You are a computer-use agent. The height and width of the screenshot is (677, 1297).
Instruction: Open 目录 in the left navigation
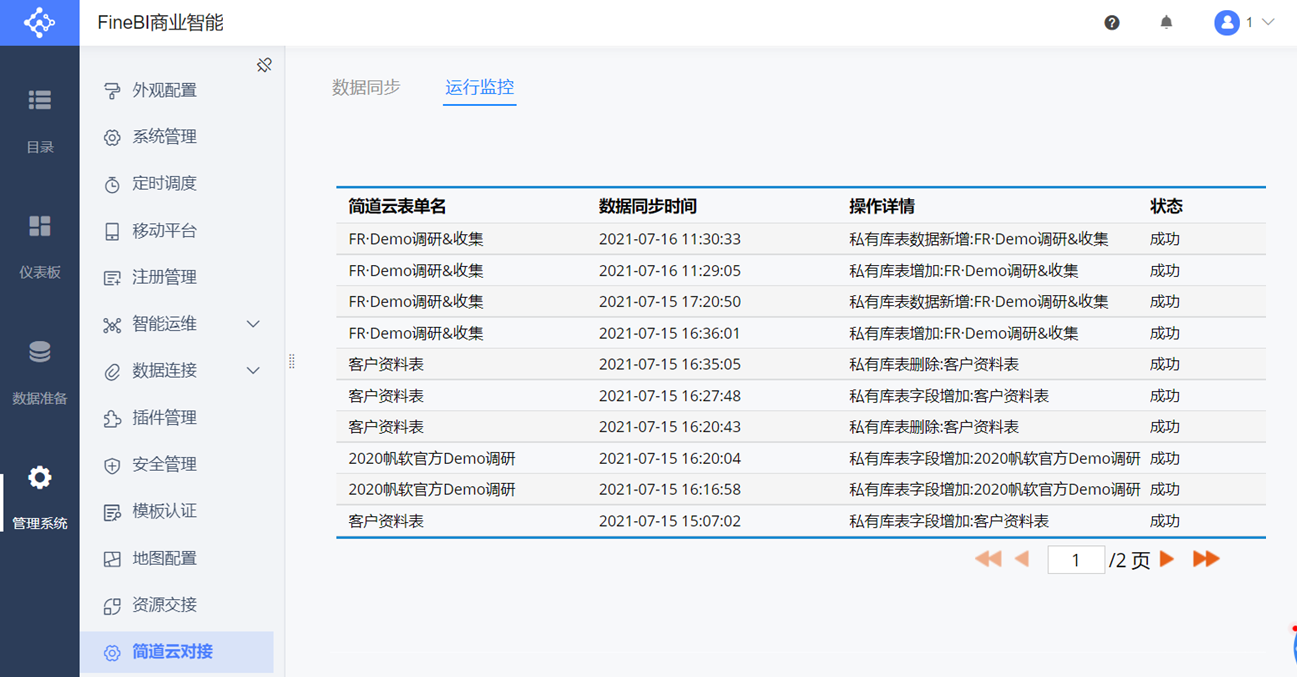pos(40,121)
